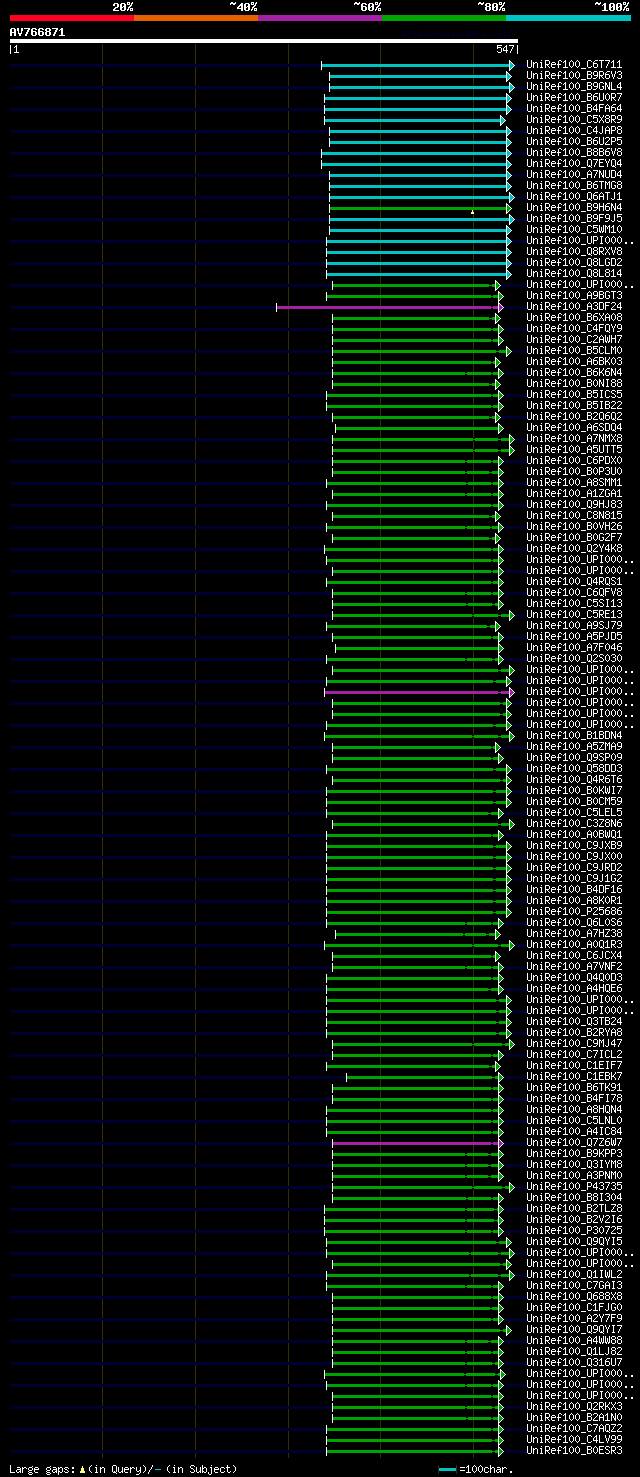
Task: Select the UniRef100_B6XA08 label
Action: pyautogui.click(x=574, y=318)
